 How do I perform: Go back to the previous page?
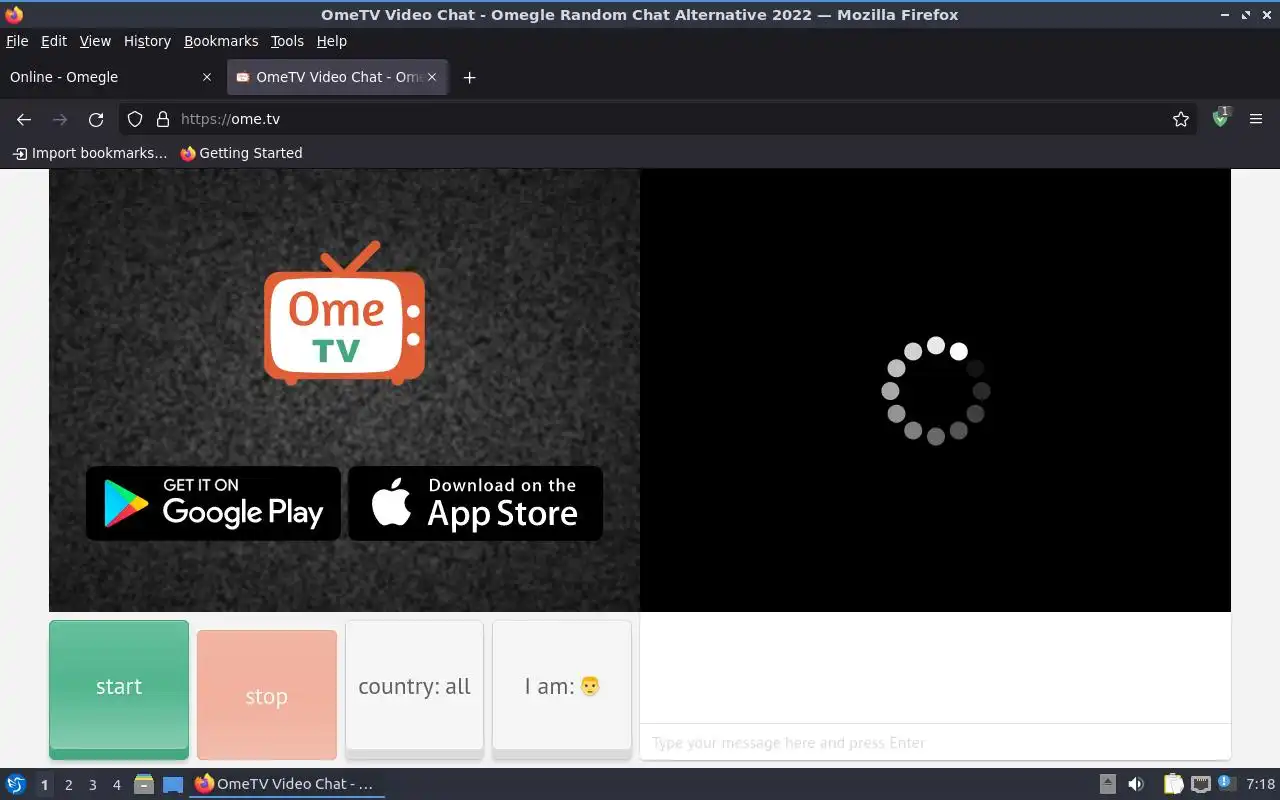24,119
